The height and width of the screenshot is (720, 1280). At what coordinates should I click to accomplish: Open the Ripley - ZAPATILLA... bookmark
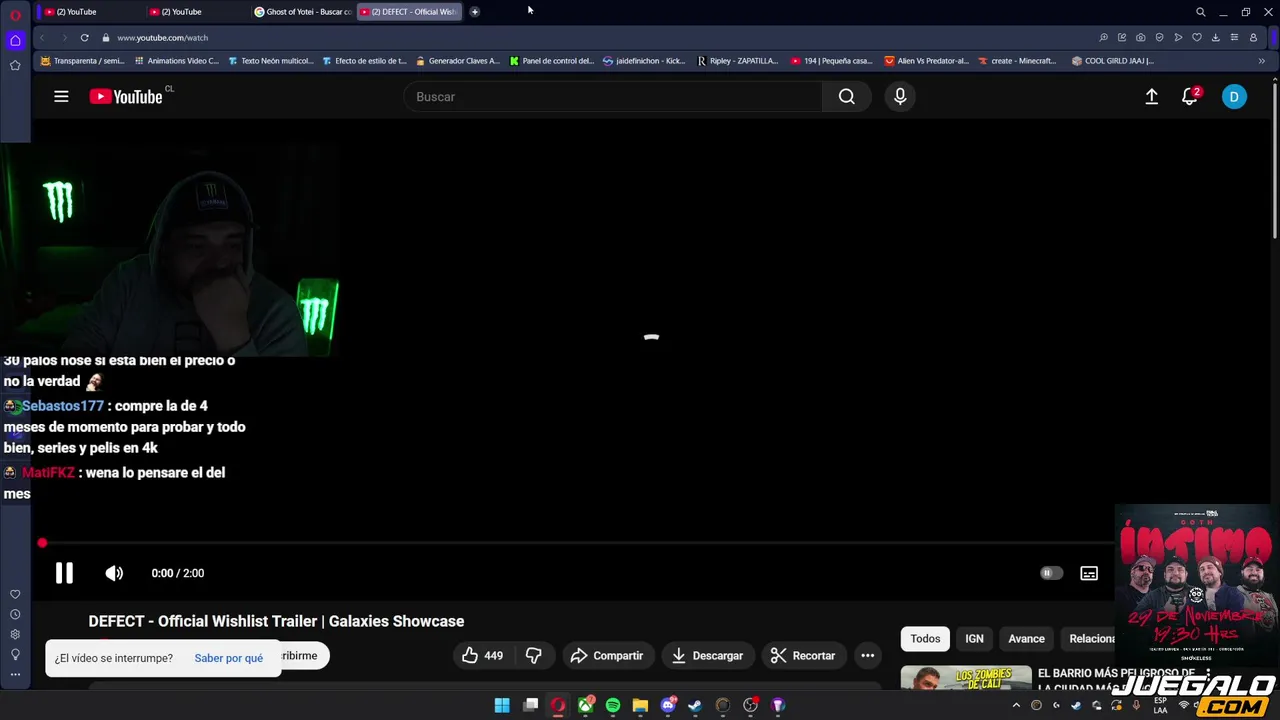pyautogui.click(x=737, y=60)
